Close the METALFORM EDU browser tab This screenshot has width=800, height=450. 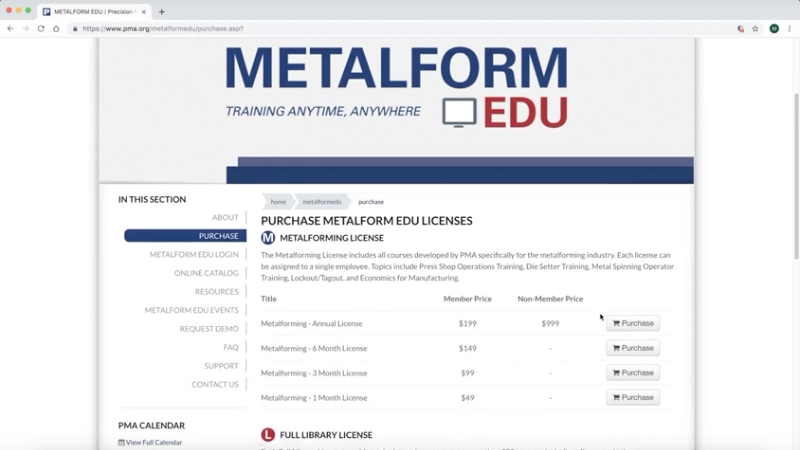pyautogui.click(x=145, y=11)
